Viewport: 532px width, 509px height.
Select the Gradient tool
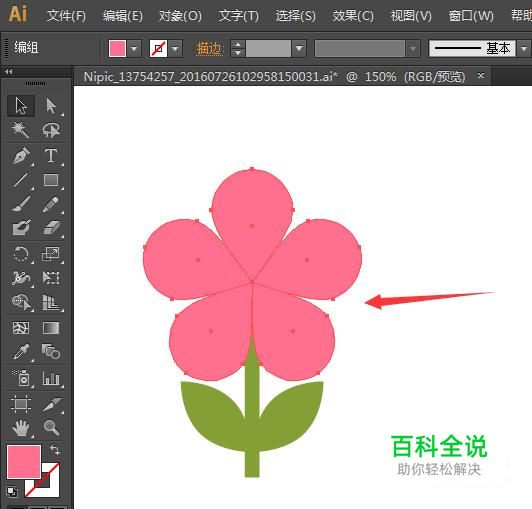pyautogui.click(x=51, y=328)
